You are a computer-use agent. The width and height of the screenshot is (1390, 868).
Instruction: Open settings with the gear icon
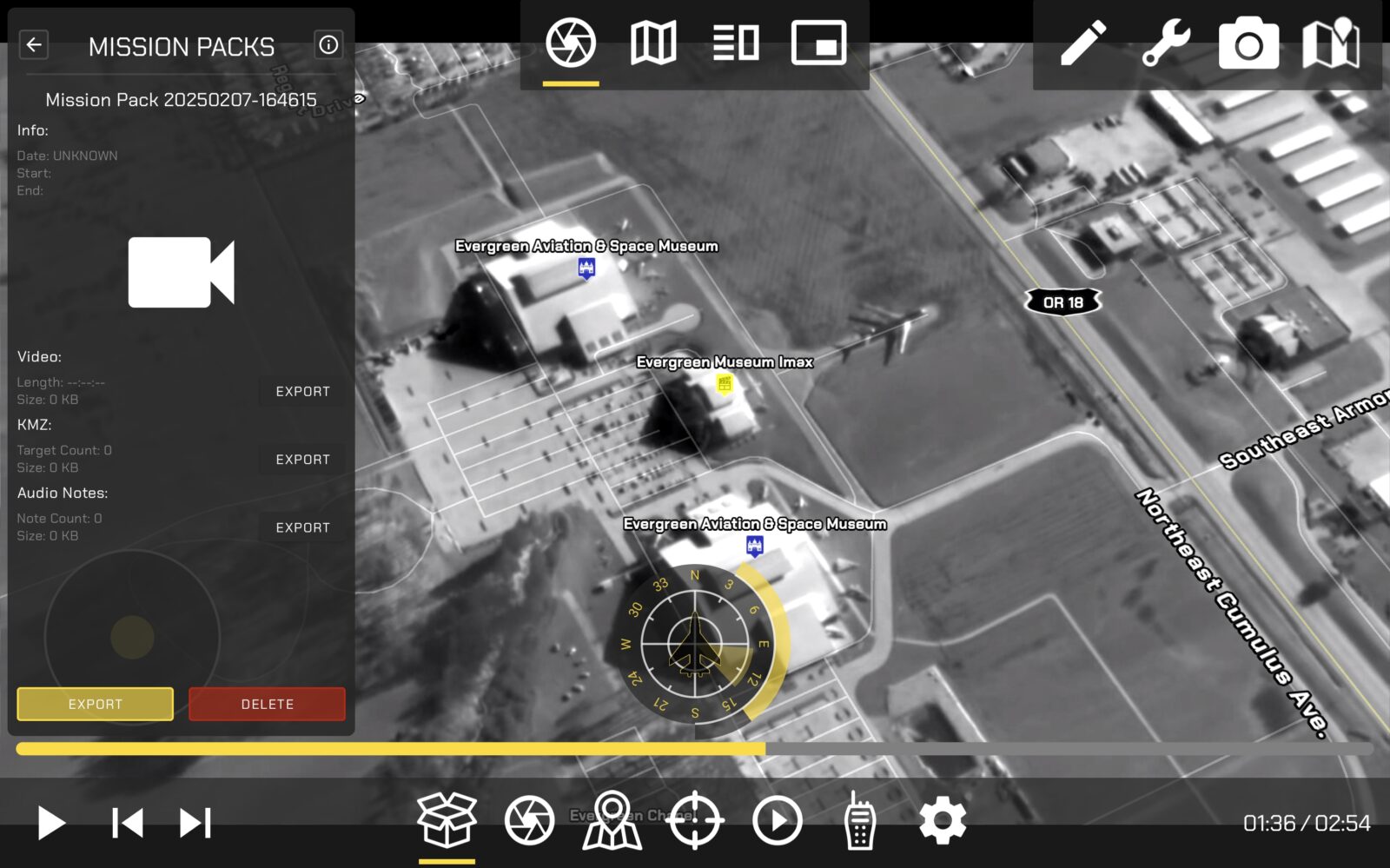(943, 820)
